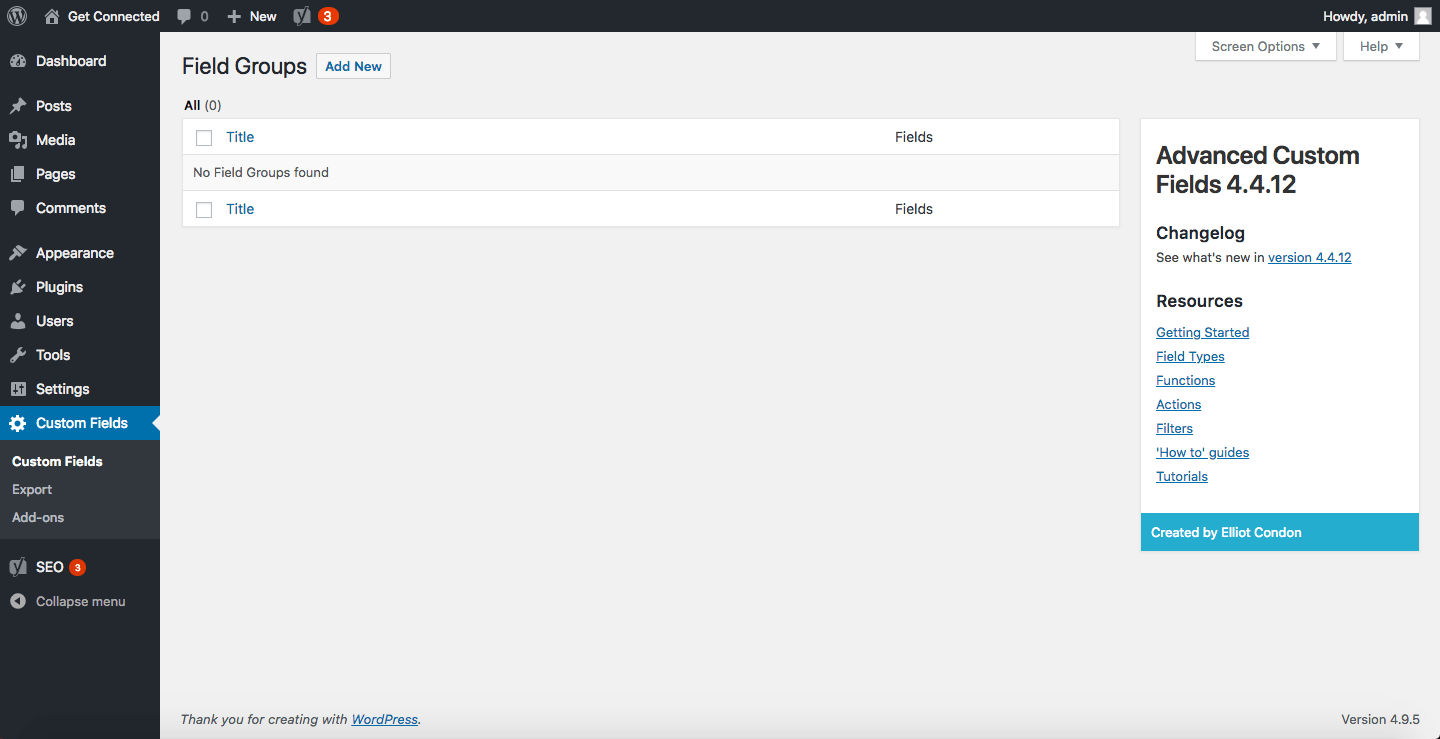Click the Settings sliders icon
The image size is (1440, 739).
[18, 389]
